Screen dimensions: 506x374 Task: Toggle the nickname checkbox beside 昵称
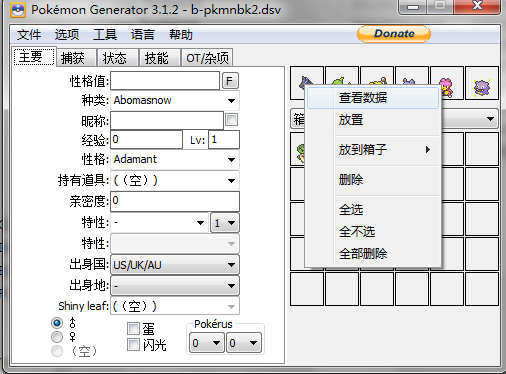click(231, 119)
